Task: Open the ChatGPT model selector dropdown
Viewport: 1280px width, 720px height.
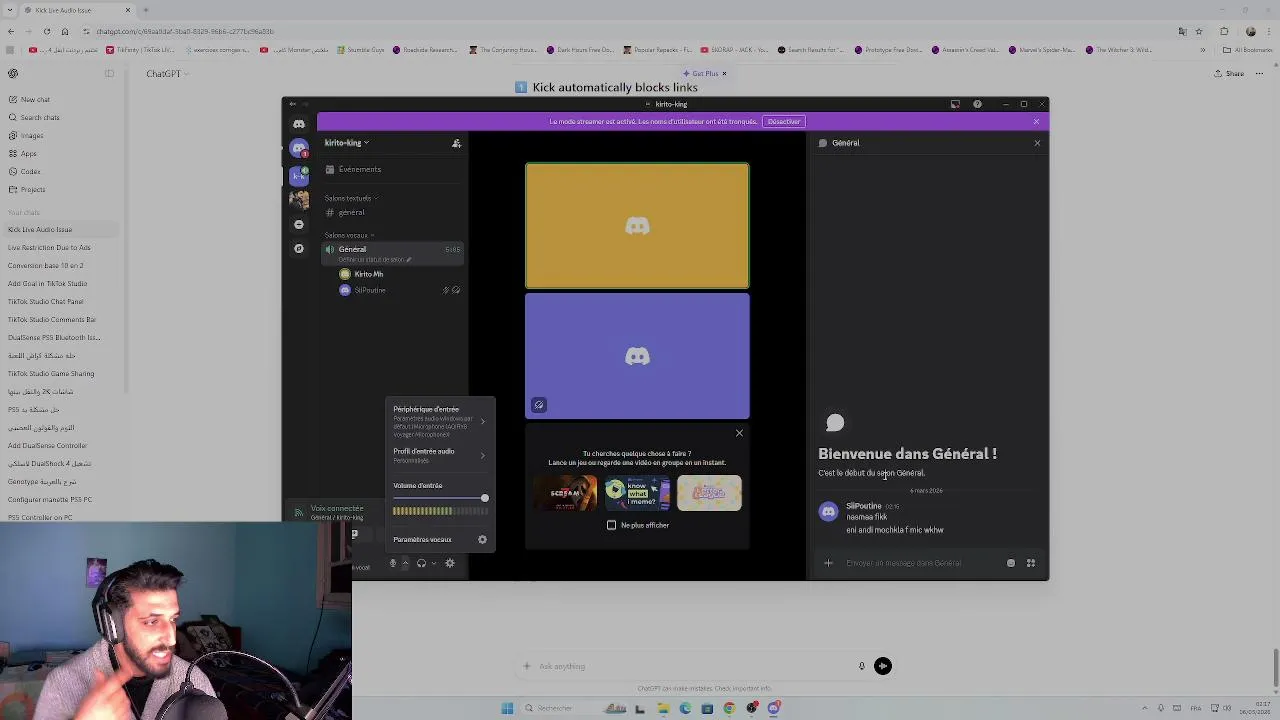Action: tap(167, 73)
